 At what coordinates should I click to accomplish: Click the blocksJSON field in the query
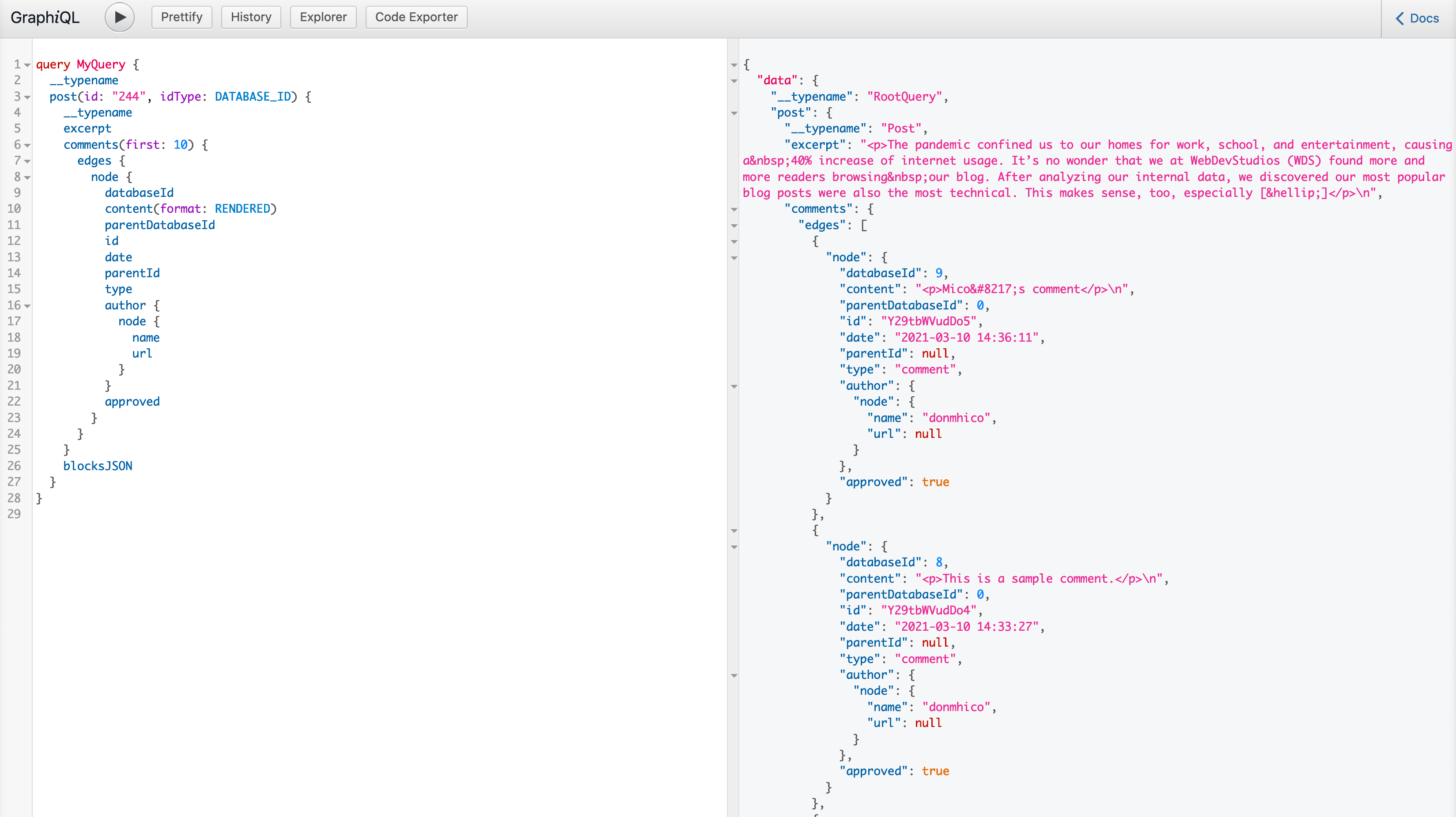(x=98, y=466)
